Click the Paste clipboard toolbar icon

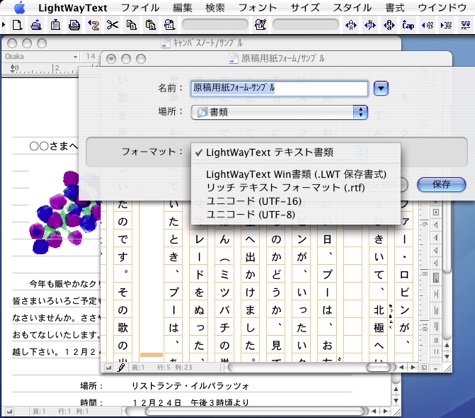[x=151, y=25]
